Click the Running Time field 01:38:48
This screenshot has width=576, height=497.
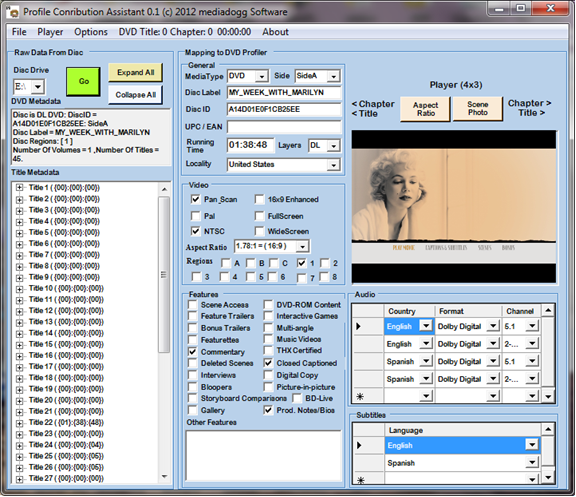point(251,145)
